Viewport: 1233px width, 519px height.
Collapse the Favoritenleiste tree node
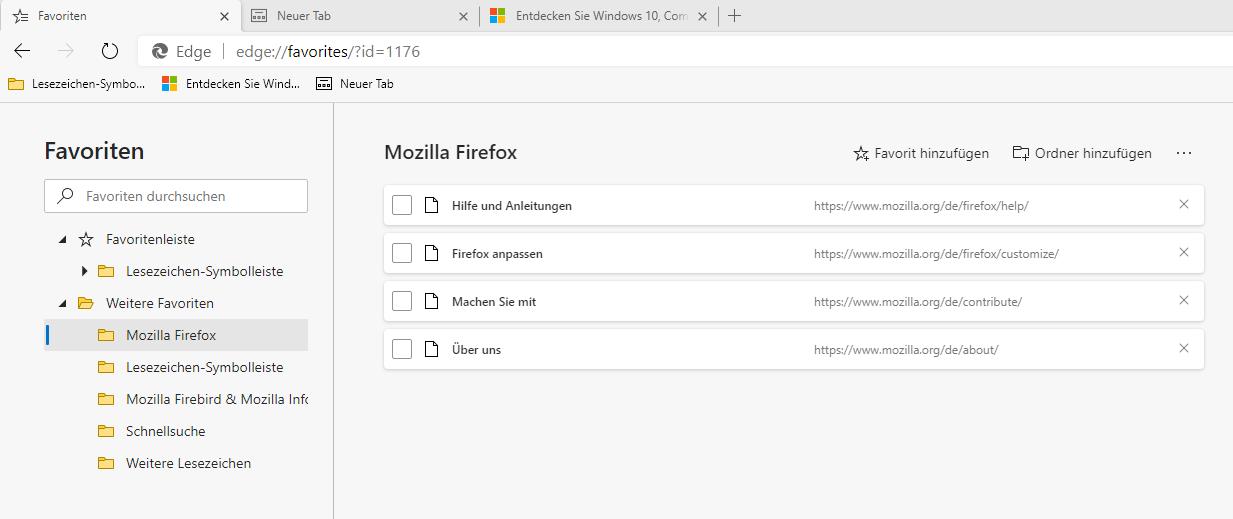64,240
